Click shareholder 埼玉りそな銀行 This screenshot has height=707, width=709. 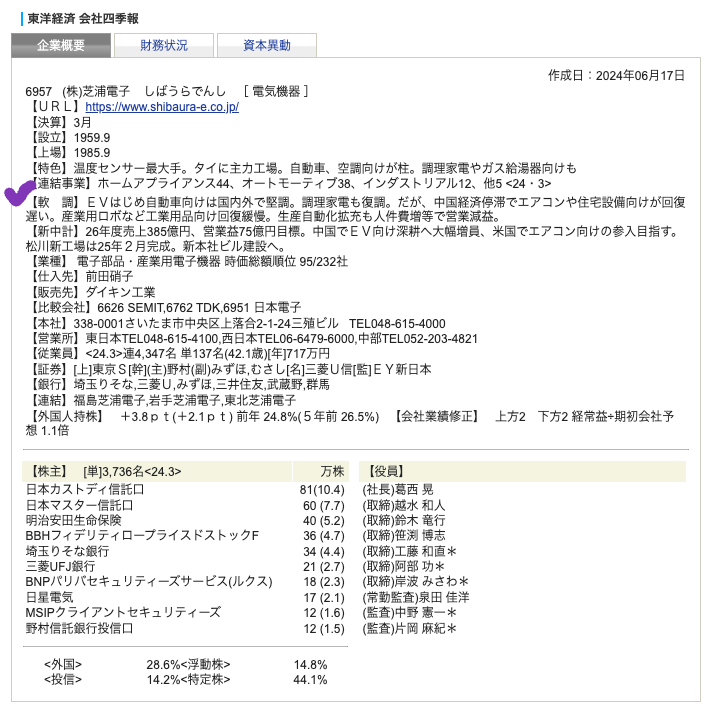pyautogui.click(x=67, y=551)
